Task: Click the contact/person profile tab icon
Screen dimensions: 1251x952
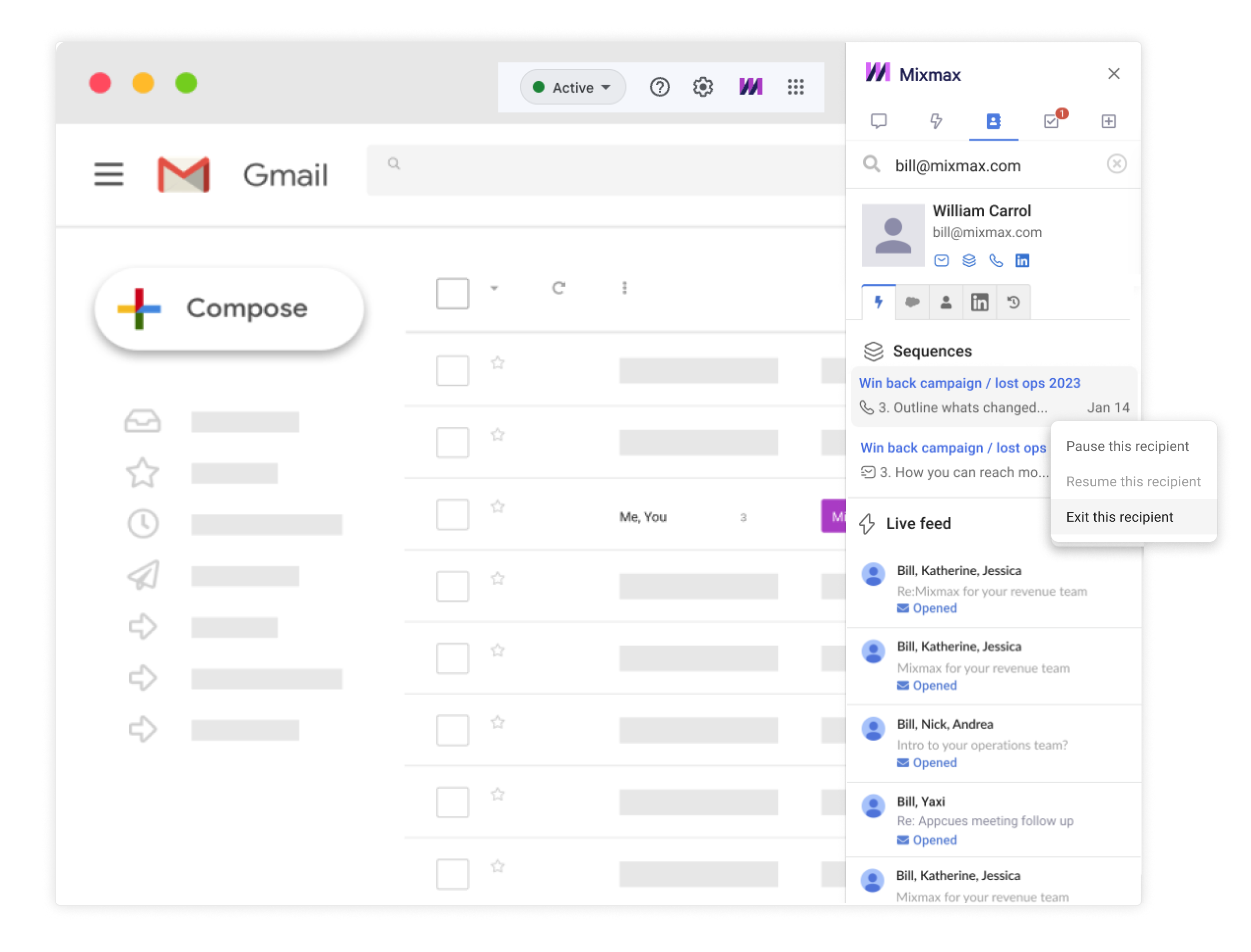Action: coord(993,121)
